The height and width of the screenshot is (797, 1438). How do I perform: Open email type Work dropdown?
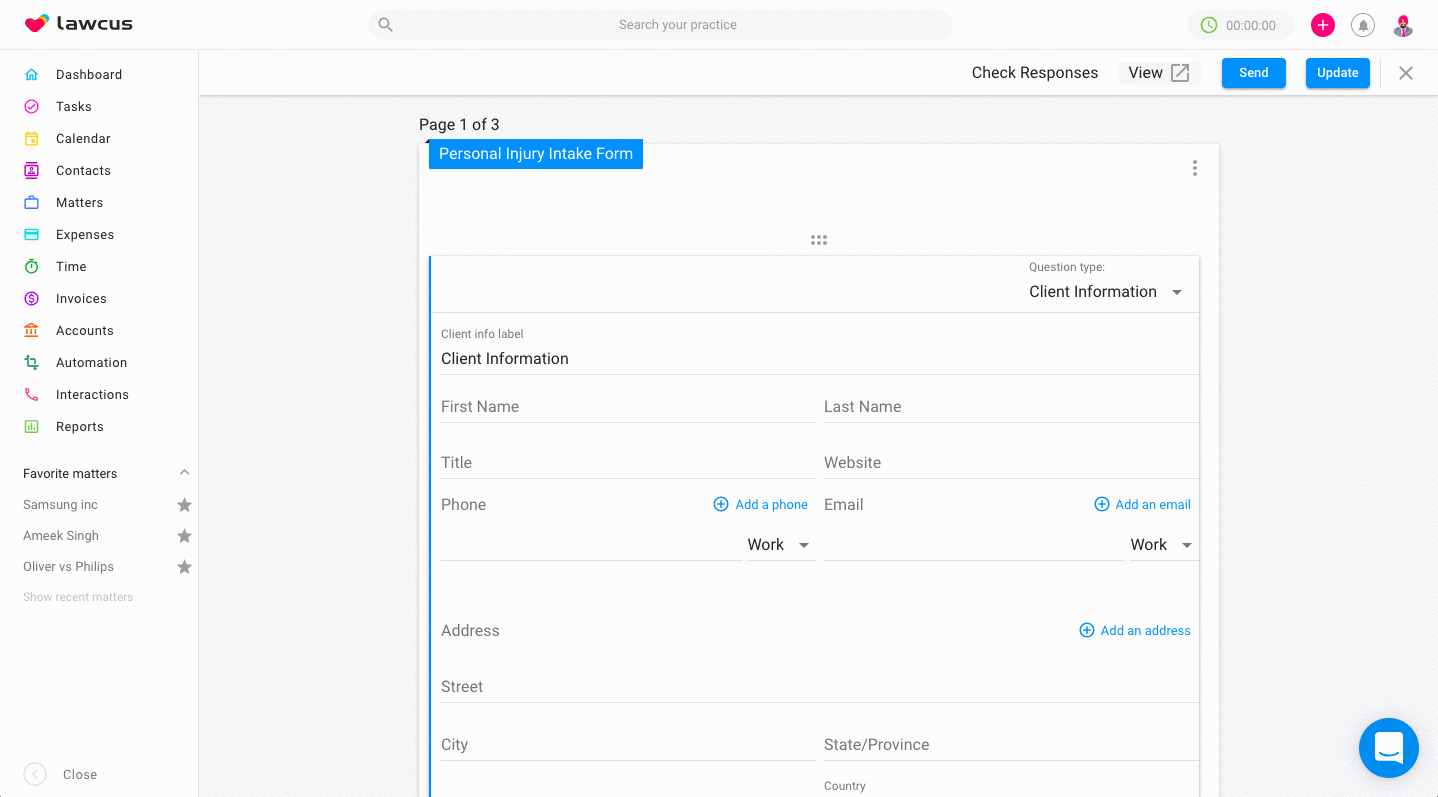1163,545
